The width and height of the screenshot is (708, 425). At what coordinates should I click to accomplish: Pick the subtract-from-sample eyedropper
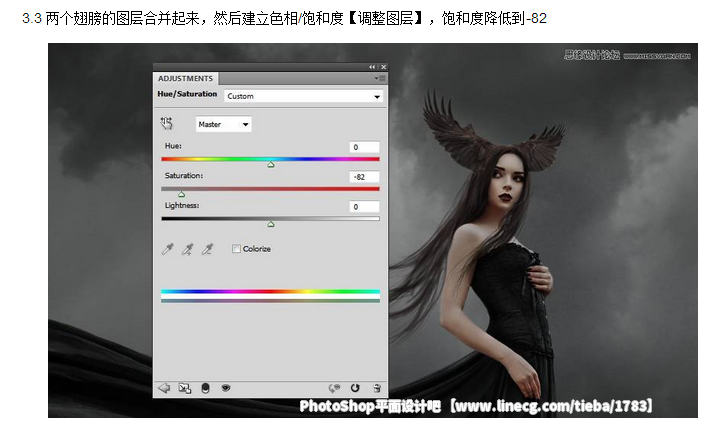[207, 249]
